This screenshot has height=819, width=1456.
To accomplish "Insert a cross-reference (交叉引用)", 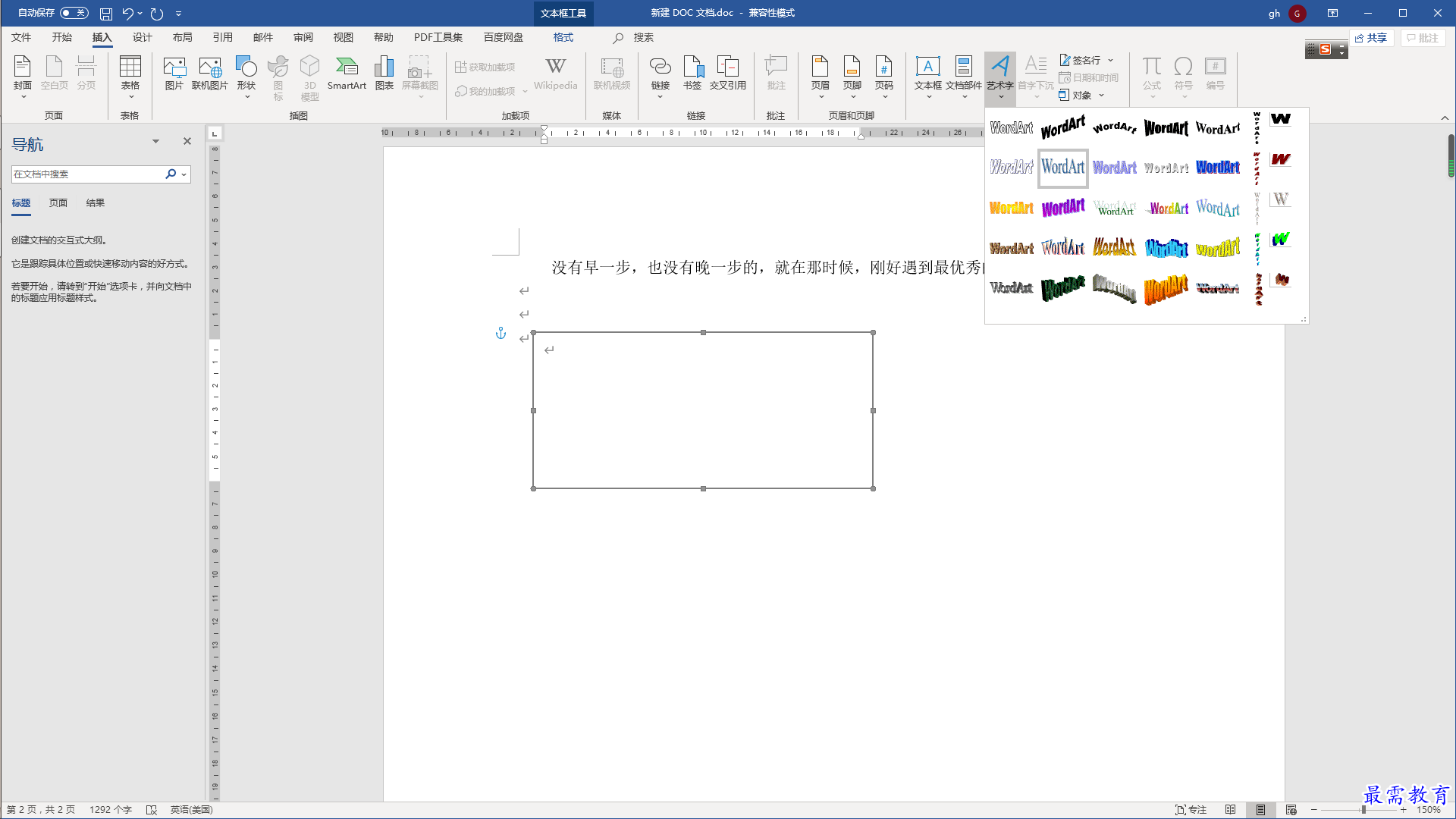I will coord(728,74).
